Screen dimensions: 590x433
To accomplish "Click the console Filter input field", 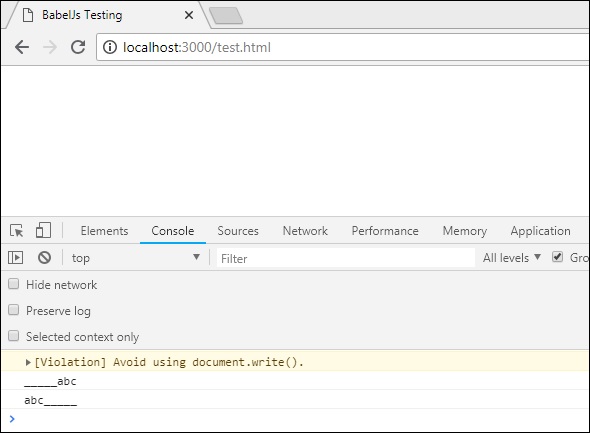I will pyautogui.click(x=345, y=258).
